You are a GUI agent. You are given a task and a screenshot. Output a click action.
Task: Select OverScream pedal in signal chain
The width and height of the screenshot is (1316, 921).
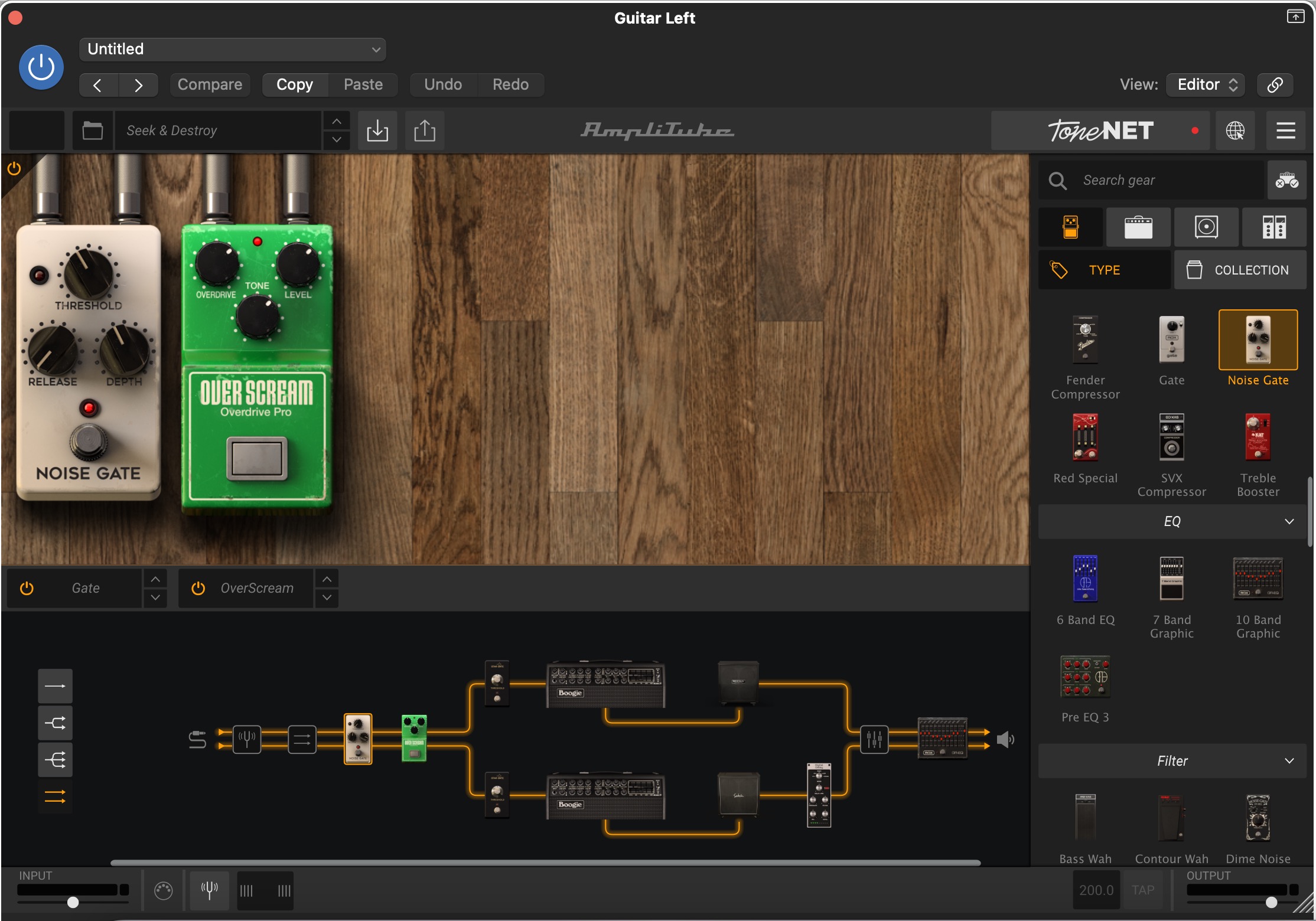414,738
